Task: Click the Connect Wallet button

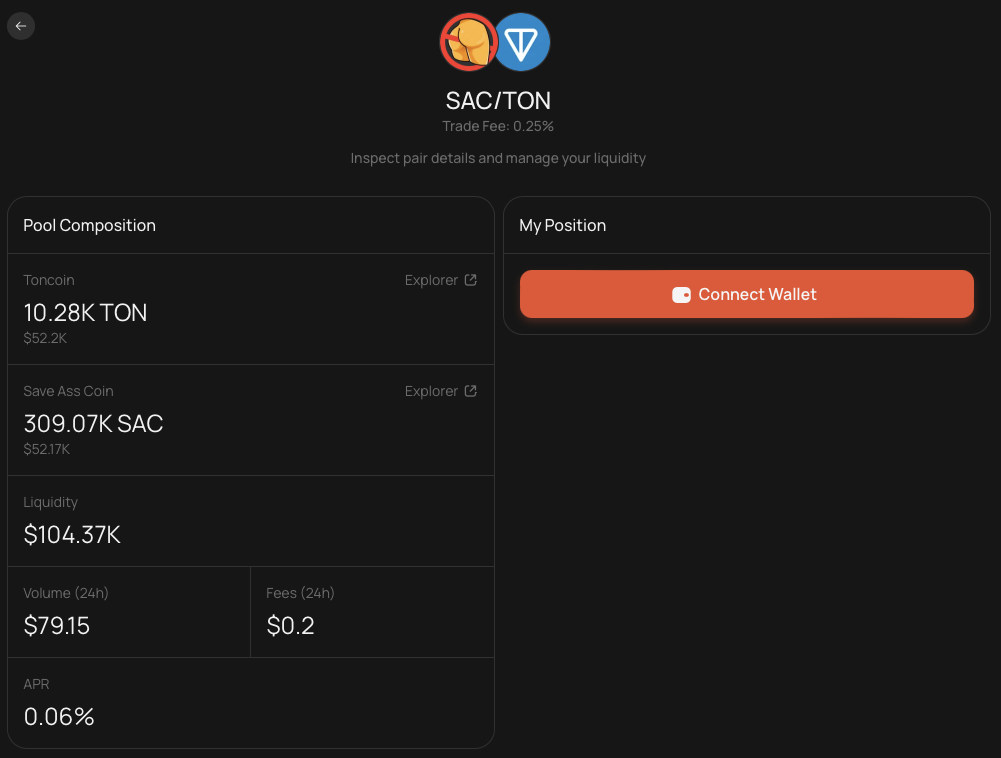Action: (x=746, y=294)
